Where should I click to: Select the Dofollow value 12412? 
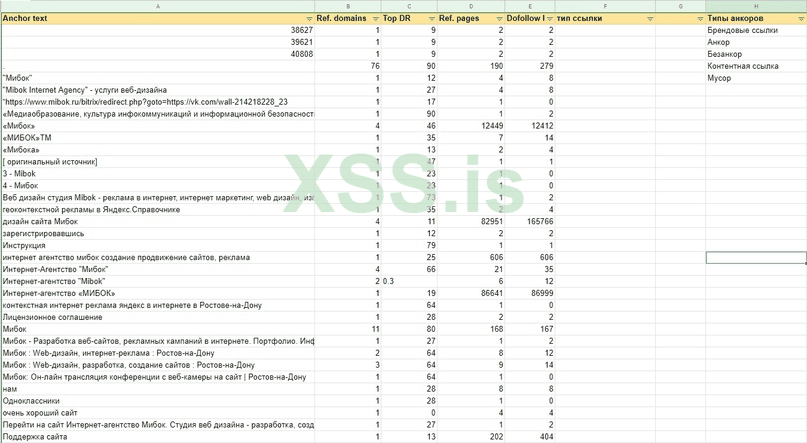pos(530,126)
